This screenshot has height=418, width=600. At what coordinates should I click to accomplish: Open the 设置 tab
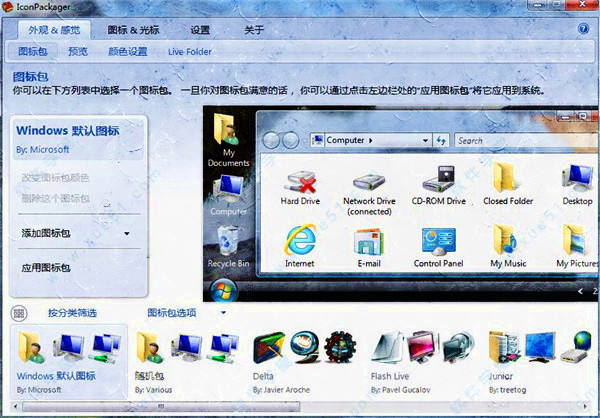point(200,30)
